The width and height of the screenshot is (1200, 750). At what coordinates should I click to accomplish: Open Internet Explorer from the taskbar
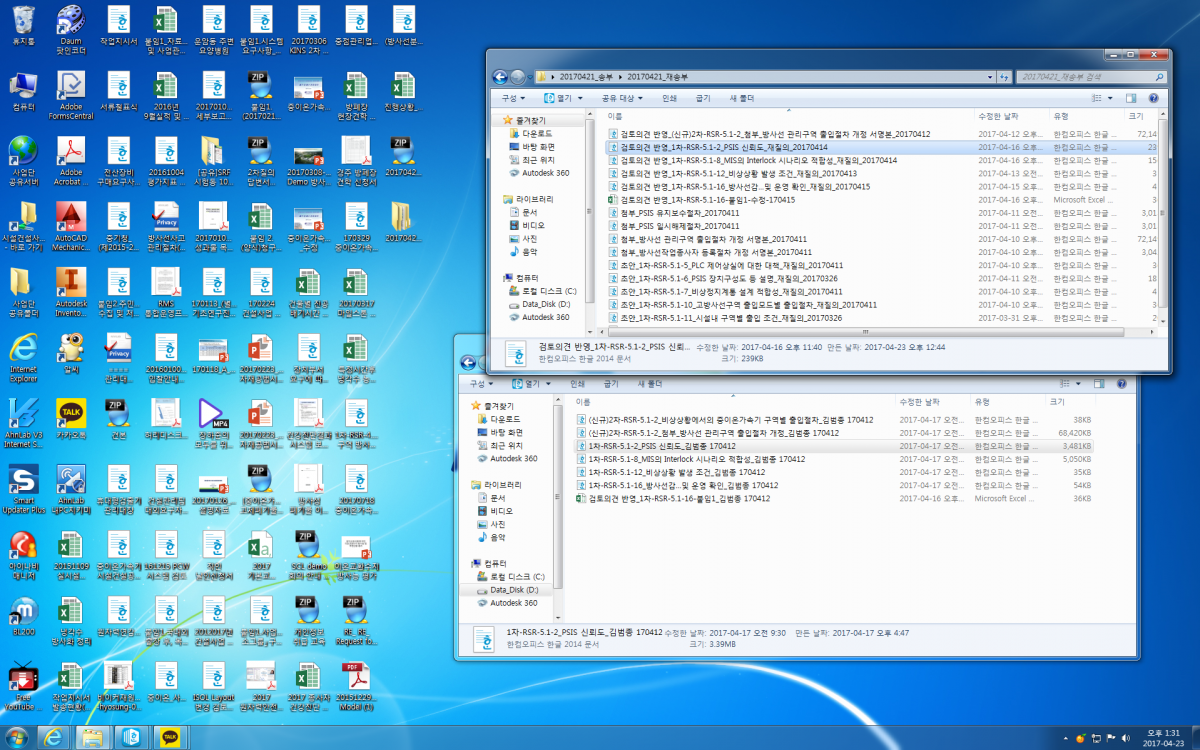click(x=53, y=737)
